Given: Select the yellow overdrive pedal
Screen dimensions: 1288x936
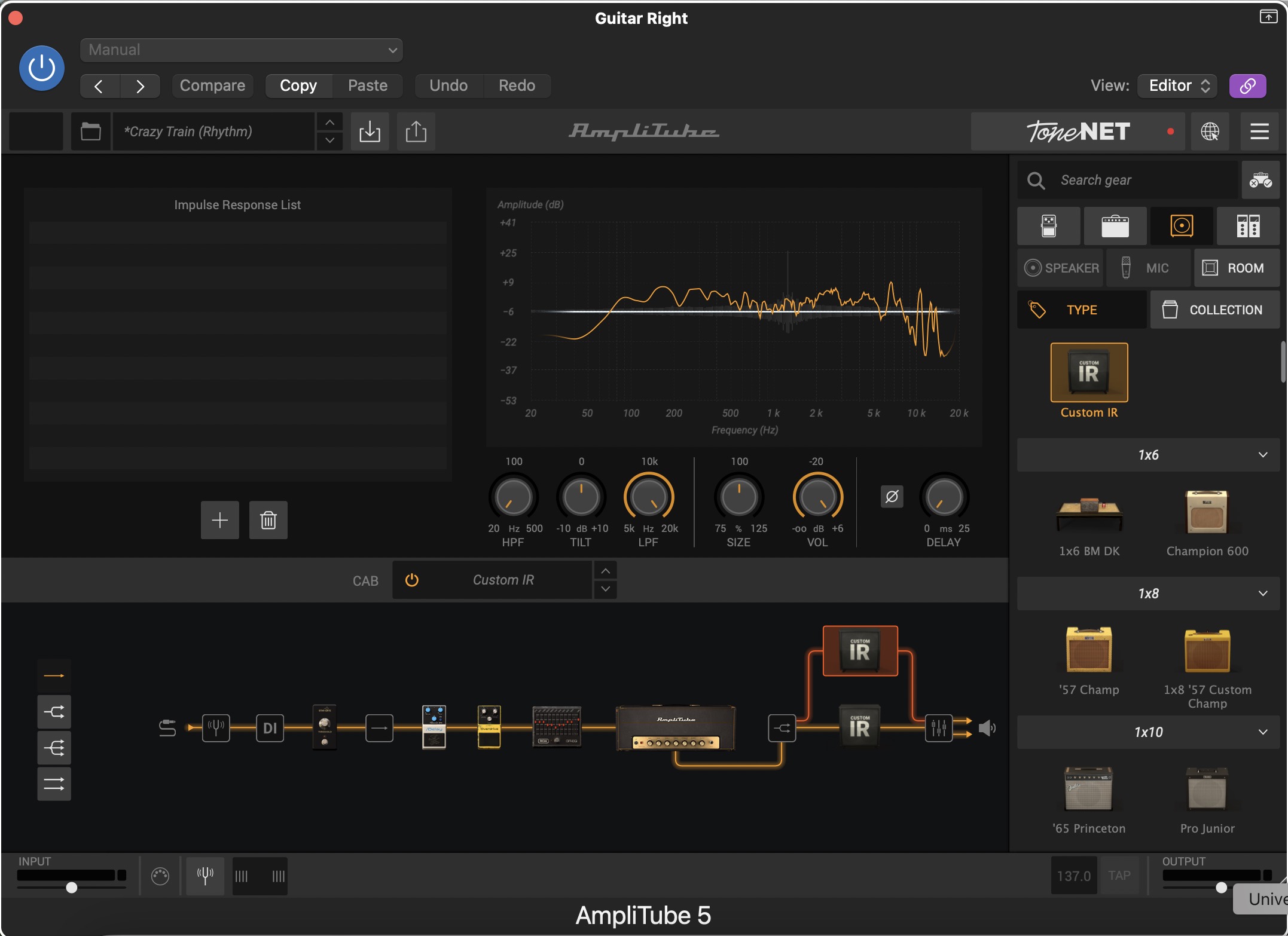Looking at the screenshot, I should click(489, 726).
